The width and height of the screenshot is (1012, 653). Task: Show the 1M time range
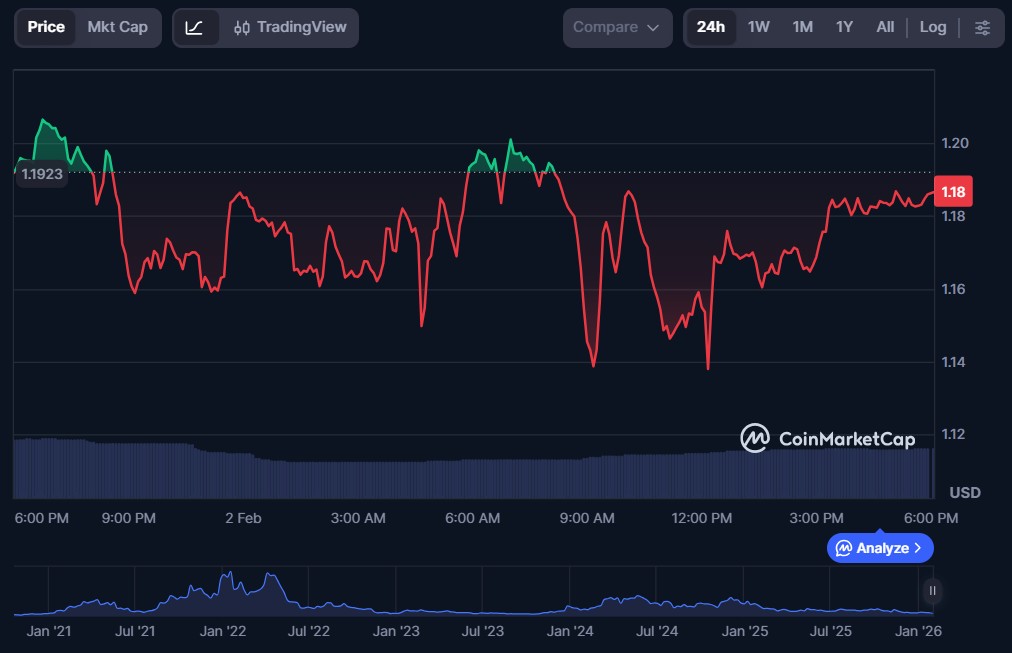point(802,28)
